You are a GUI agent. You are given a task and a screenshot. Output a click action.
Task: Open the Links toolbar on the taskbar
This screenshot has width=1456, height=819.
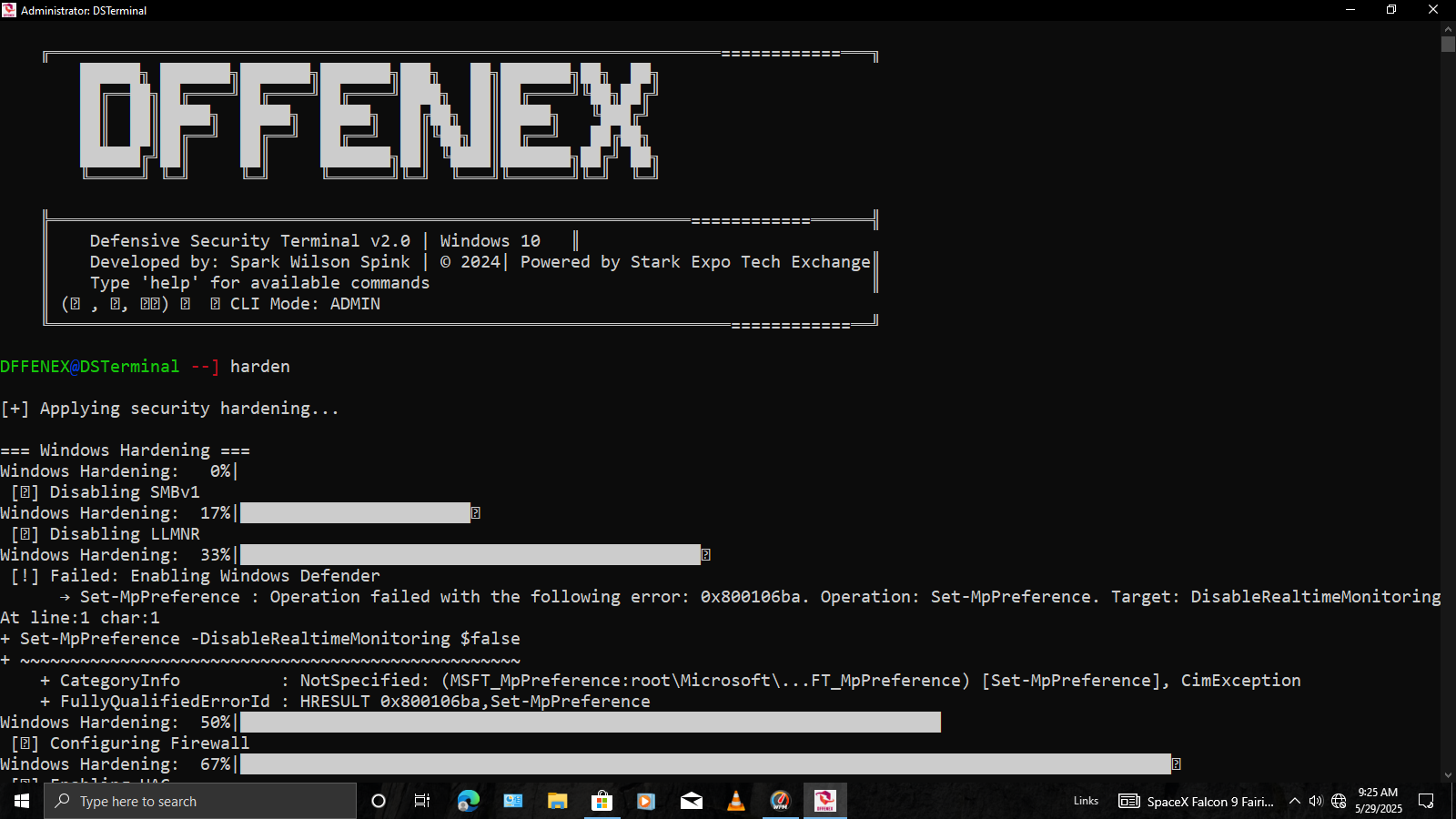click(1086, 801)
